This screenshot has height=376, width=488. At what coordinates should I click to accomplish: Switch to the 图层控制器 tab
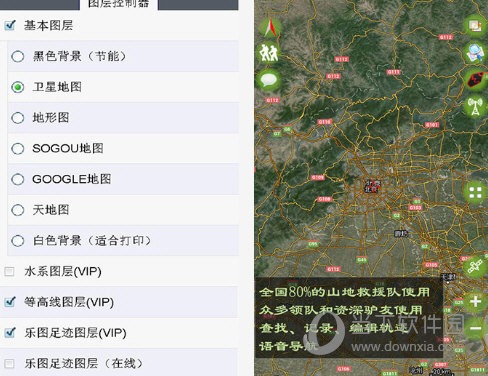(x=118, y=4)
